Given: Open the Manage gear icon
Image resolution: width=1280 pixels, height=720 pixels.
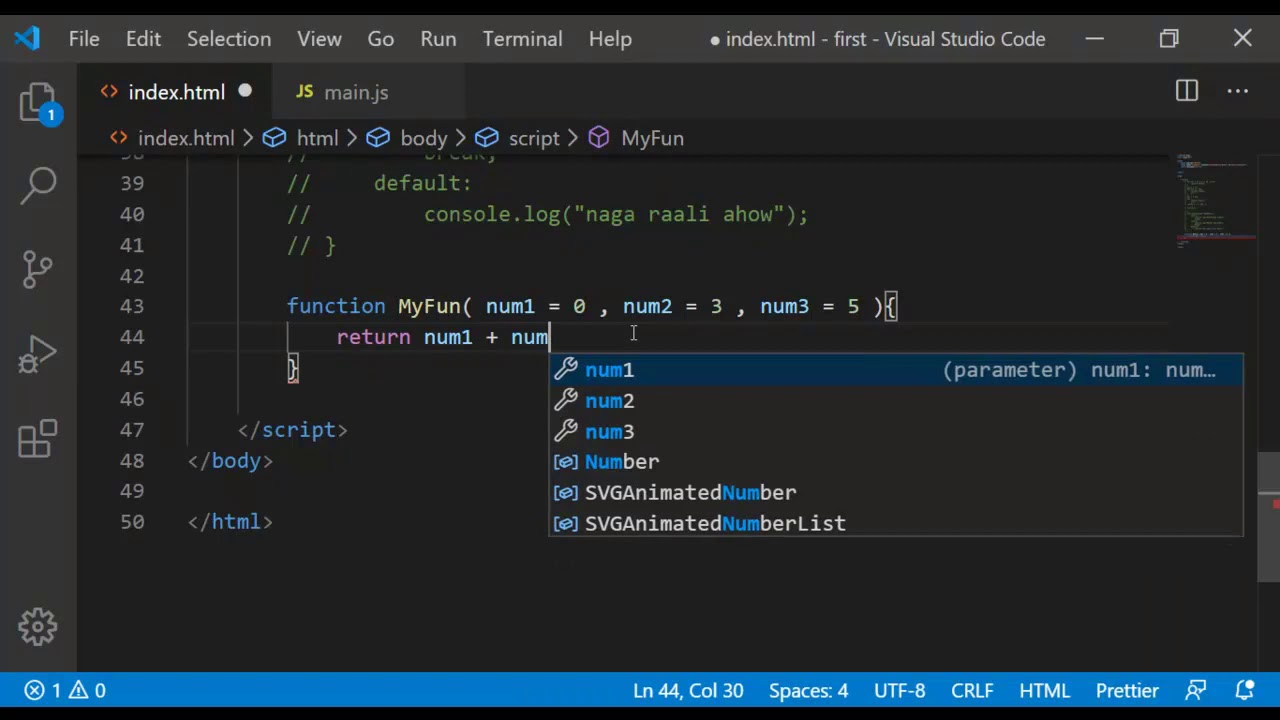Looking at the screenshot, I should (x=38, y=627).
